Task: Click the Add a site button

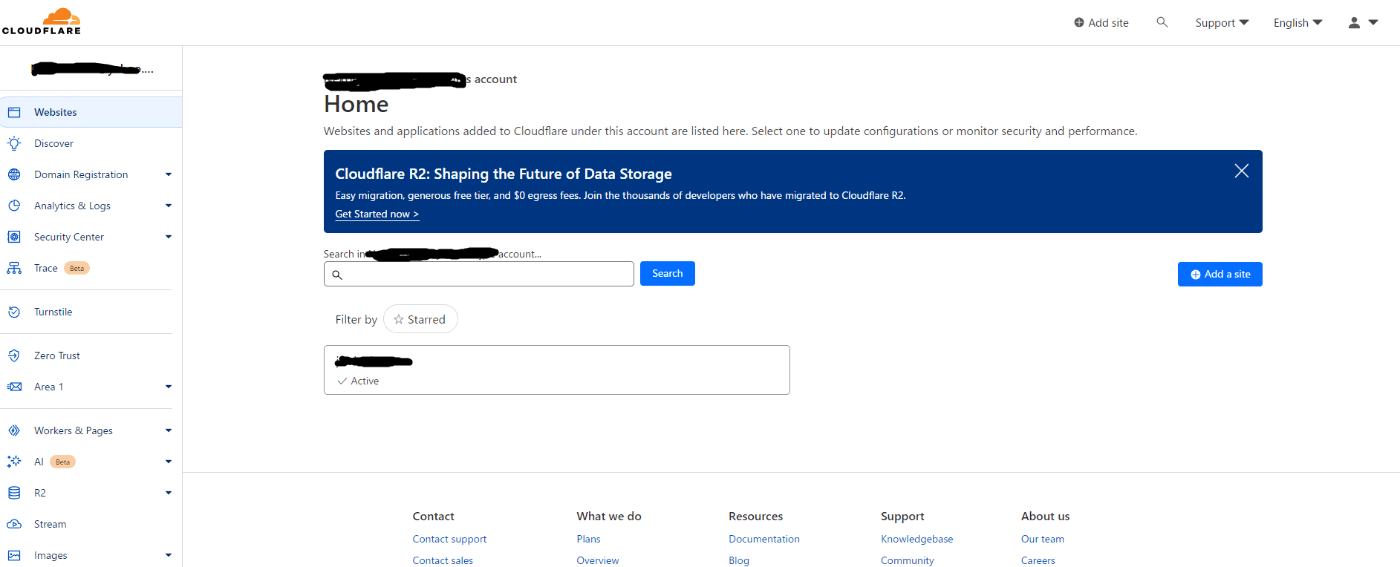Action: coord(1220,274)
